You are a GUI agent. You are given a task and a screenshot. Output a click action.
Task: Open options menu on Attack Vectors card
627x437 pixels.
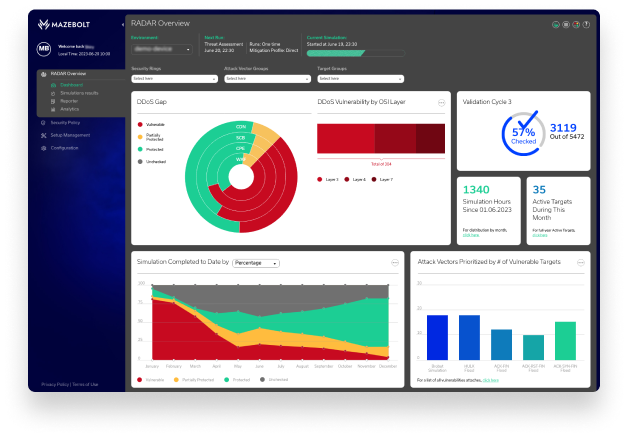(582, 262)
